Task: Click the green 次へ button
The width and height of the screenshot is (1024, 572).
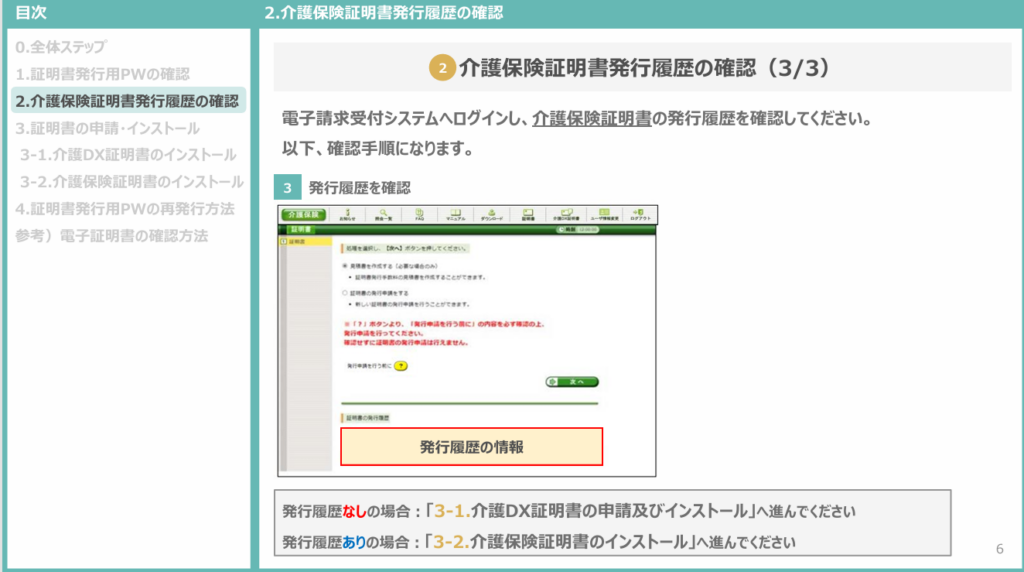Action: coord(572,382)
